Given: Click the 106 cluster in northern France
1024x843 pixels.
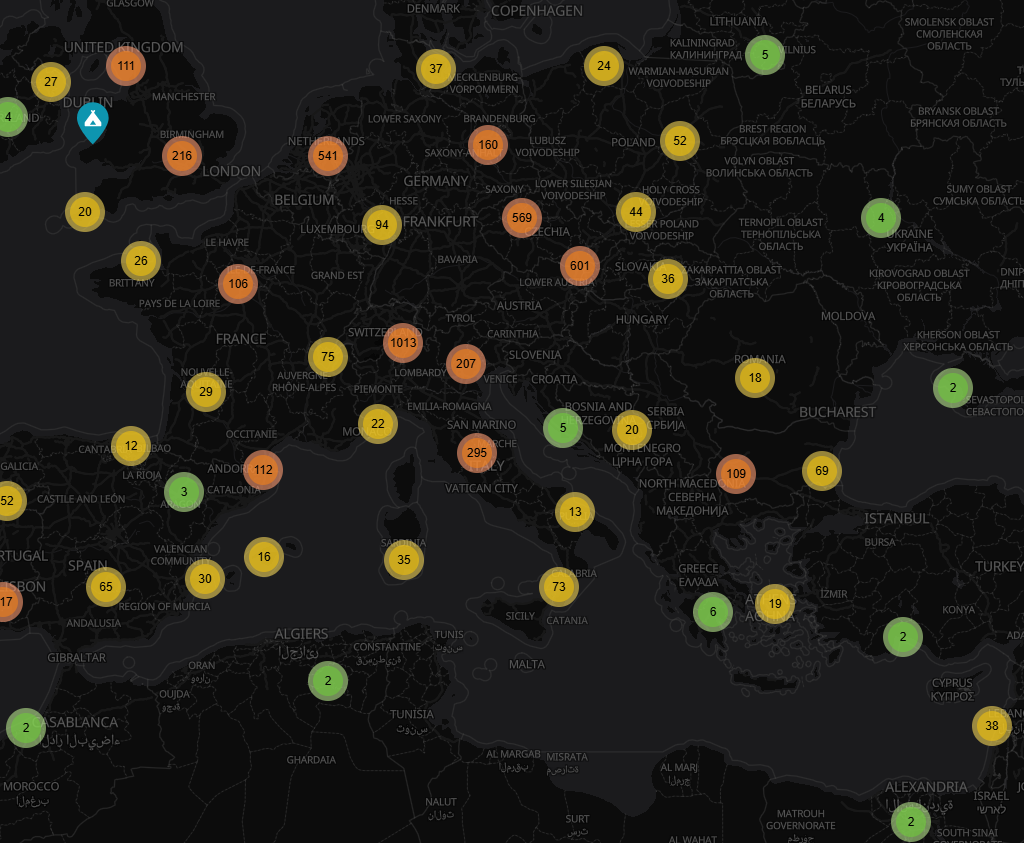Looking at the screenshot, I should click(x=238, y=284).
